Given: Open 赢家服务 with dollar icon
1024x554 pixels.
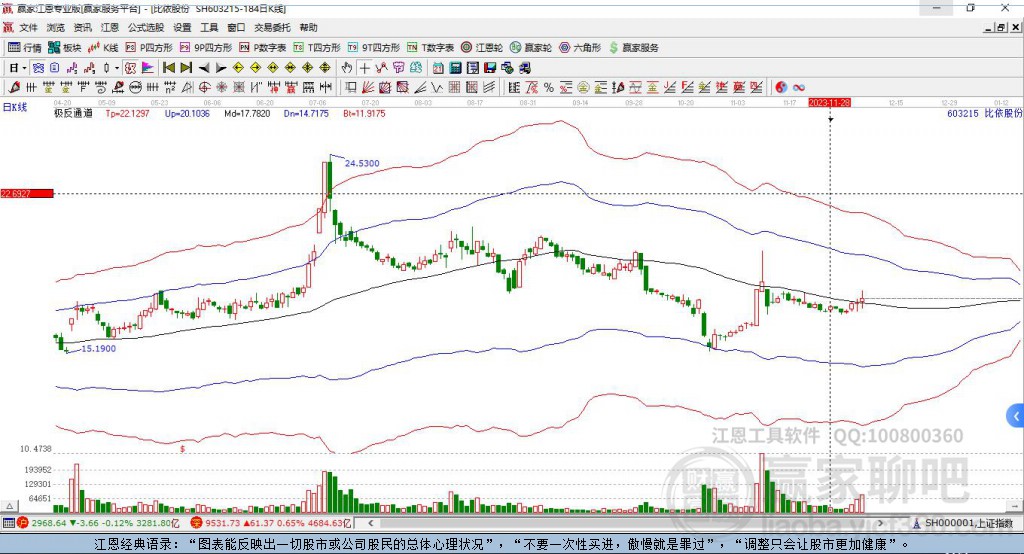Looking at the screenshot, I should pos(633,48).
